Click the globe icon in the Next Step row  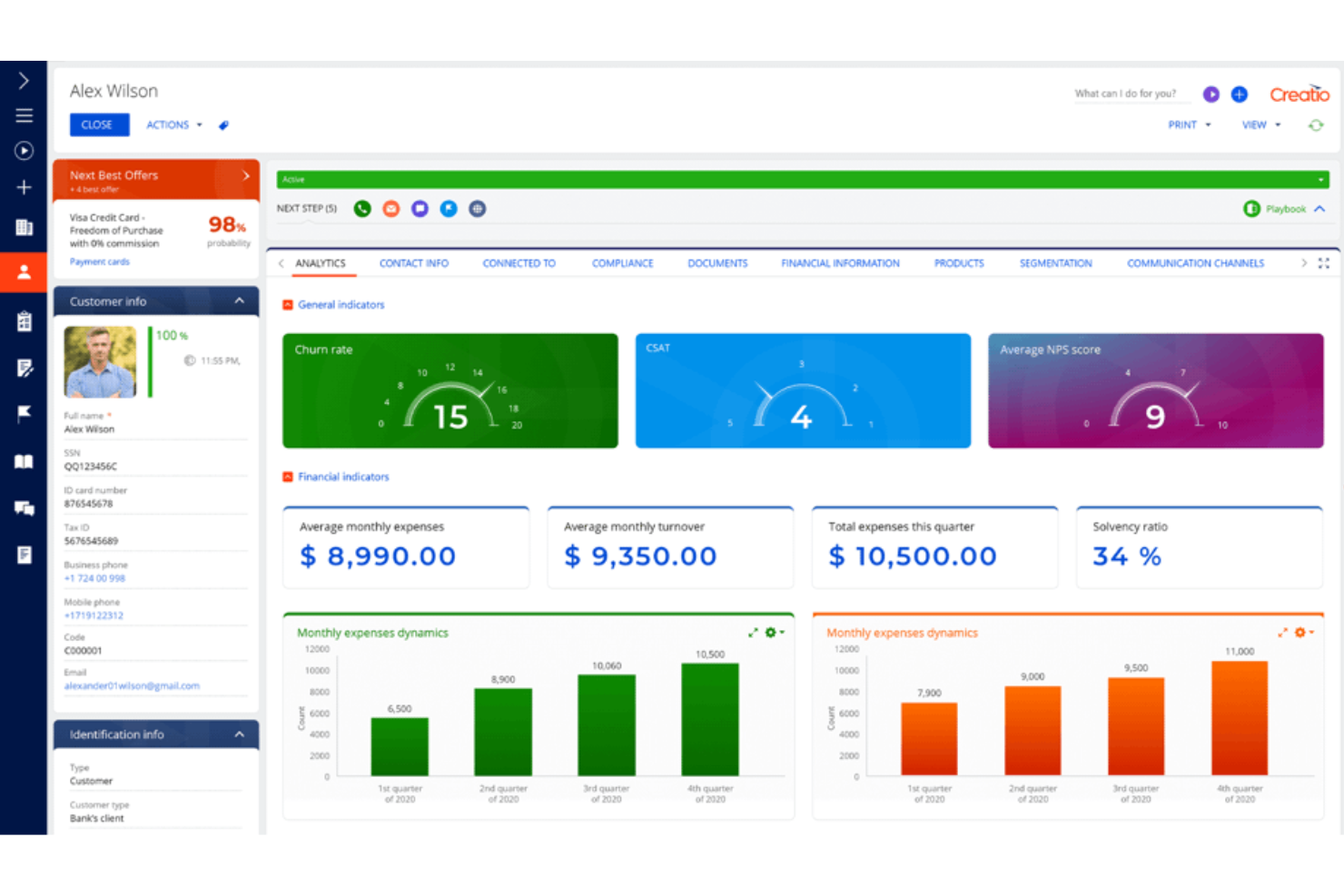477,208
